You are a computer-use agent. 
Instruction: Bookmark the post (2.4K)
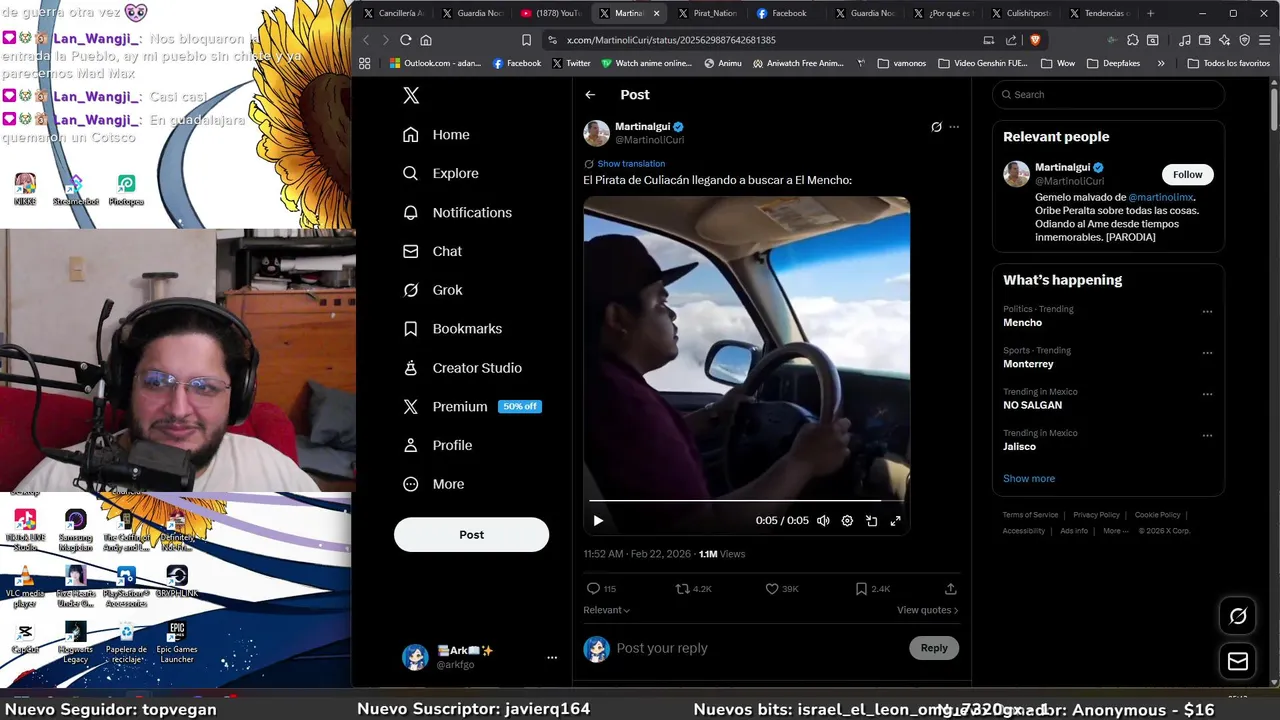coord(872,589)
